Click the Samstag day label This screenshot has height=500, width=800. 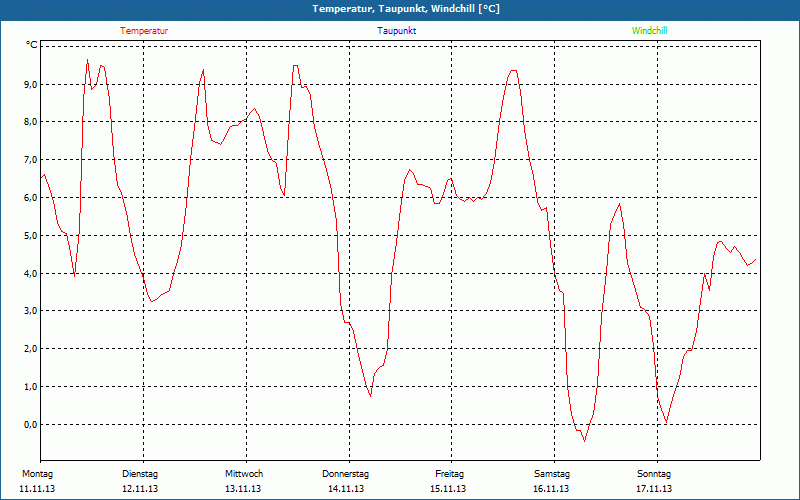coord(552,474)
